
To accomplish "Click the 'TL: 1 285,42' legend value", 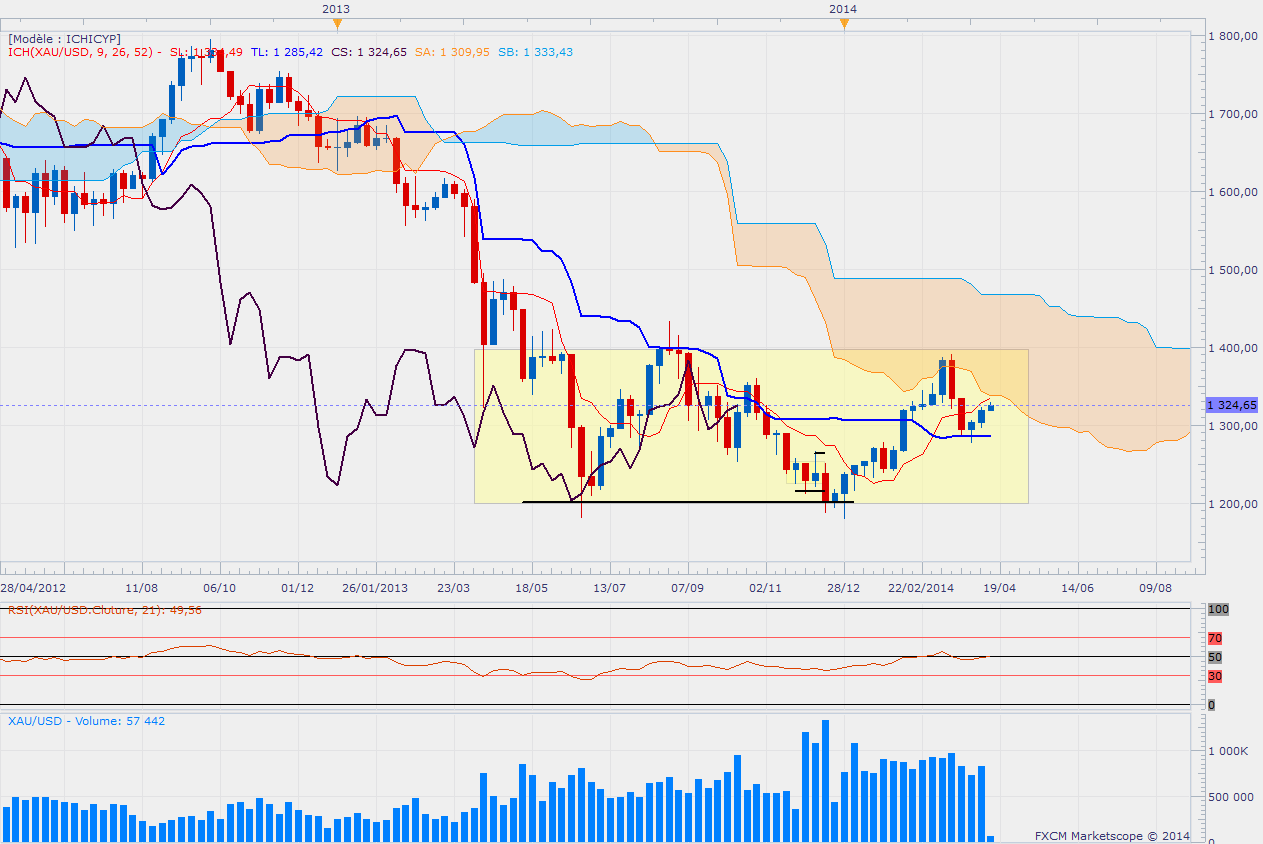I will click(x=285, y=52).
